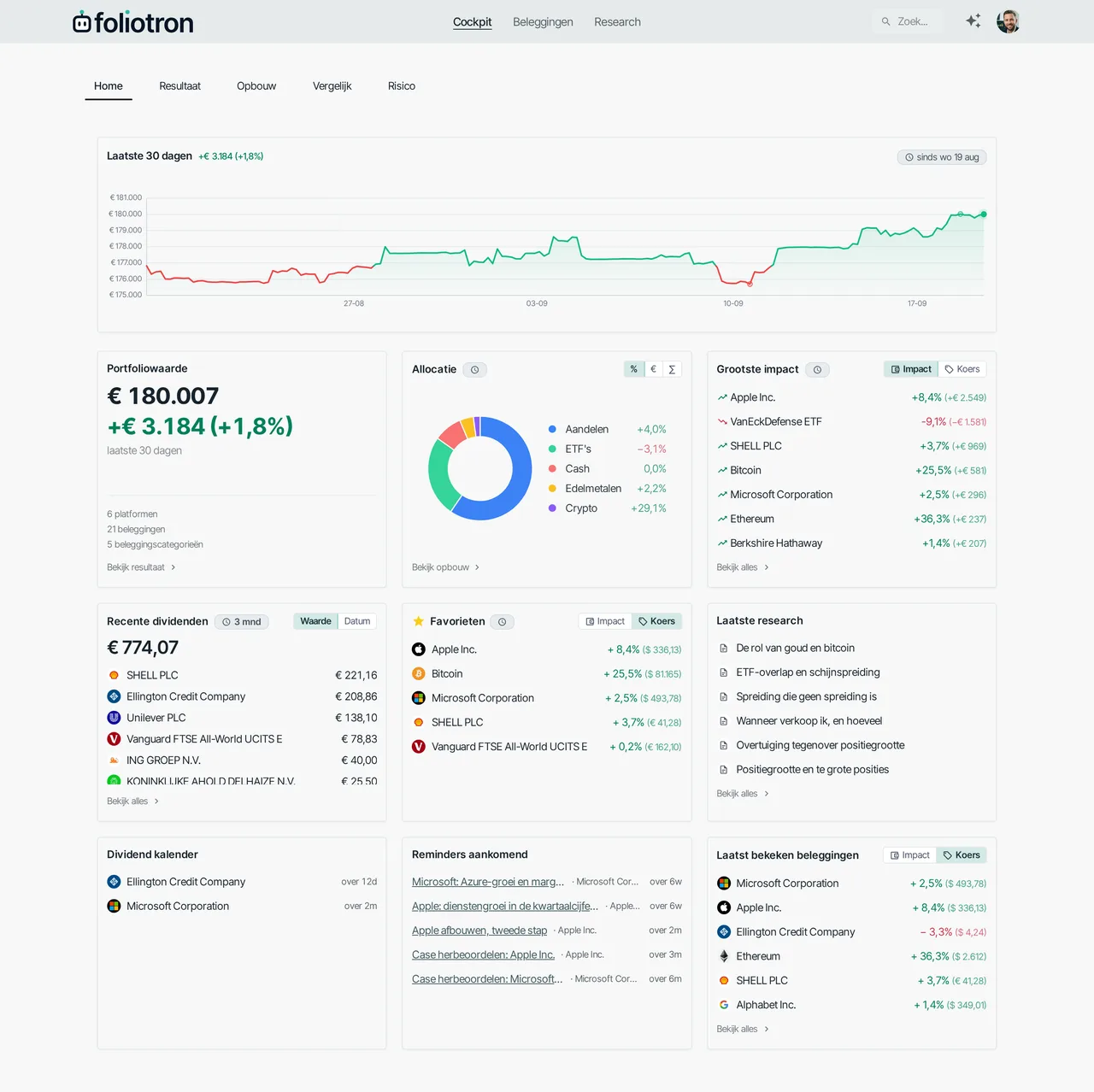Image resolution: width=1094 pixels, height=1092 pixels.
Task: Click the purple Crypto legend dot
Action: click(x=552, y=508)
